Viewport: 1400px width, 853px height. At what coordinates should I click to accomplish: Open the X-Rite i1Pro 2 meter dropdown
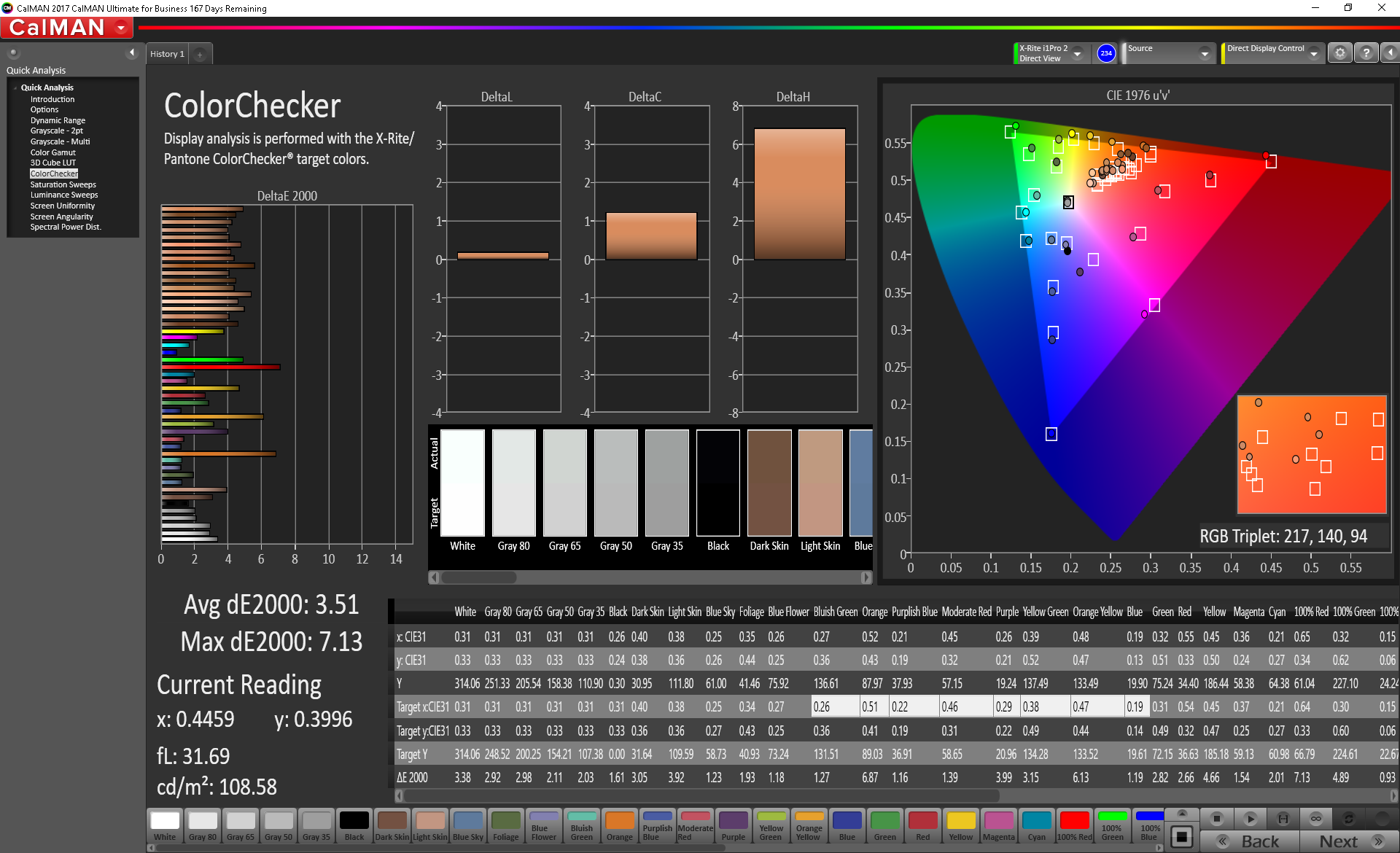pos(1077,54)
